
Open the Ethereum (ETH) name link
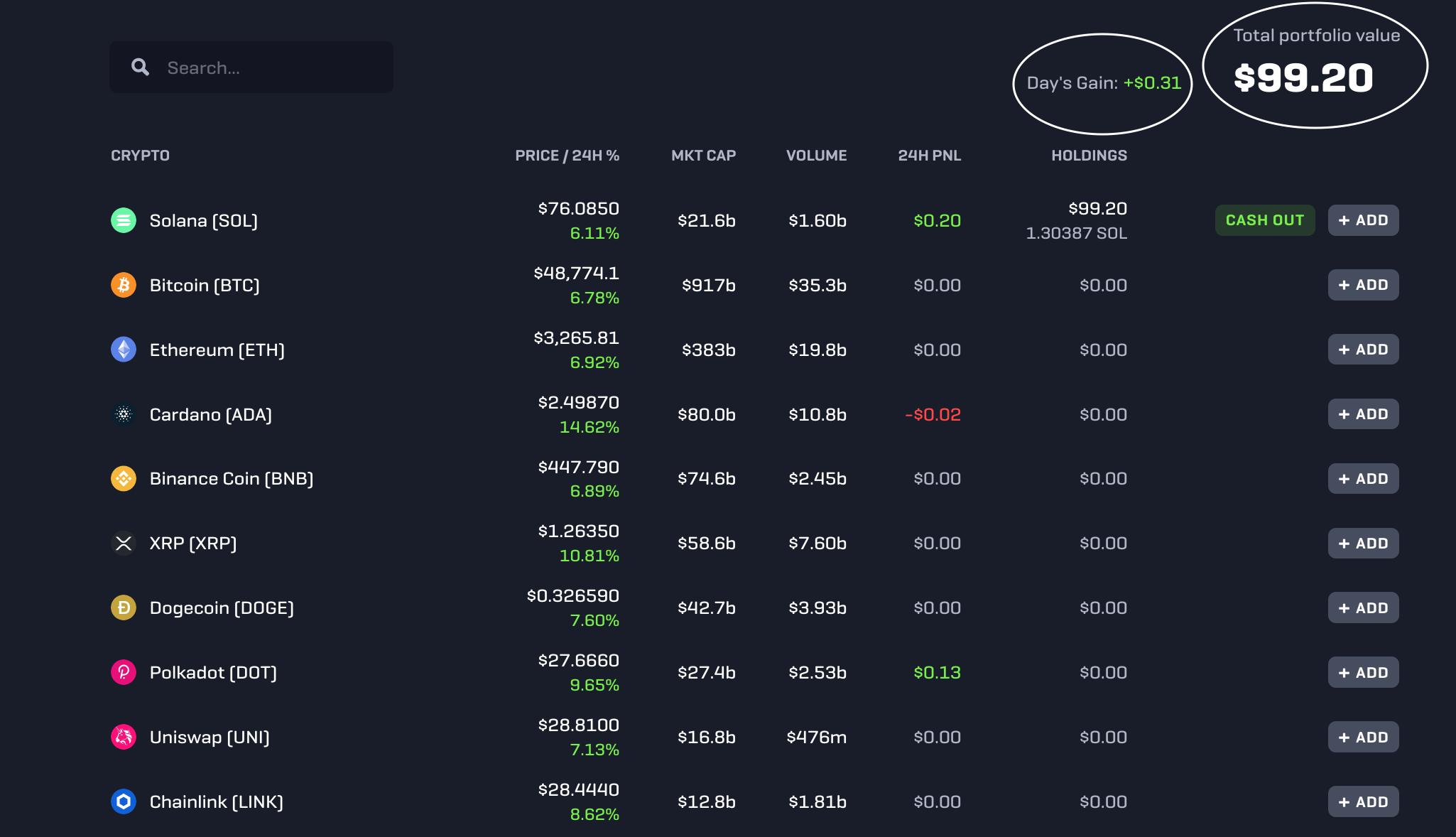tap(217, 350)
